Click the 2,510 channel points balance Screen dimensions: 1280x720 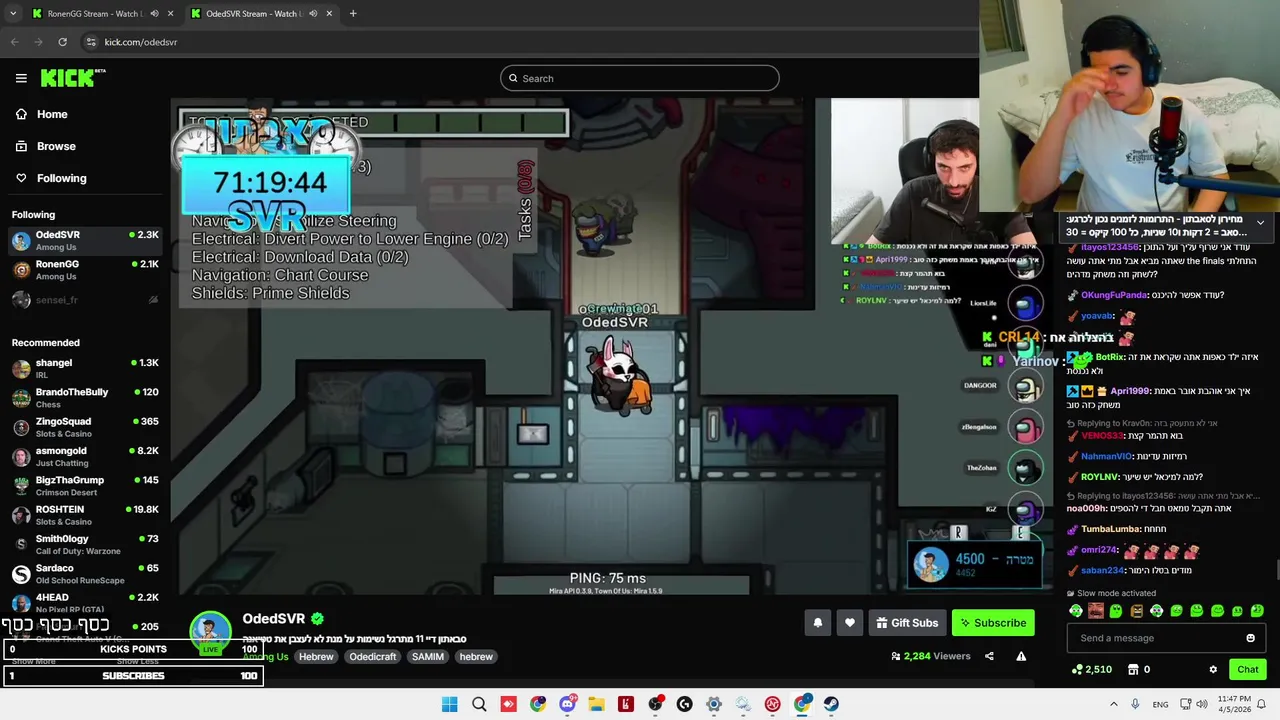1092,670
